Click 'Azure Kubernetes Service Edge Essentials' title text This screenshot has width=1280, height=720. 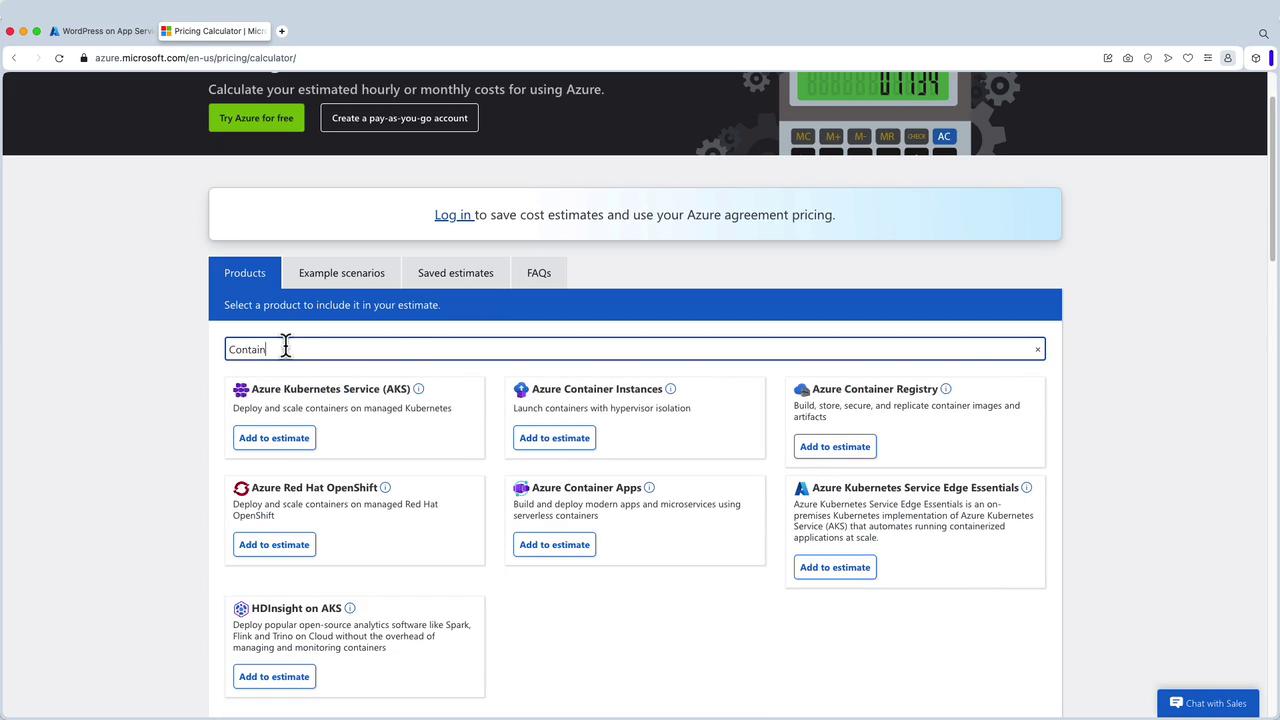916,488
